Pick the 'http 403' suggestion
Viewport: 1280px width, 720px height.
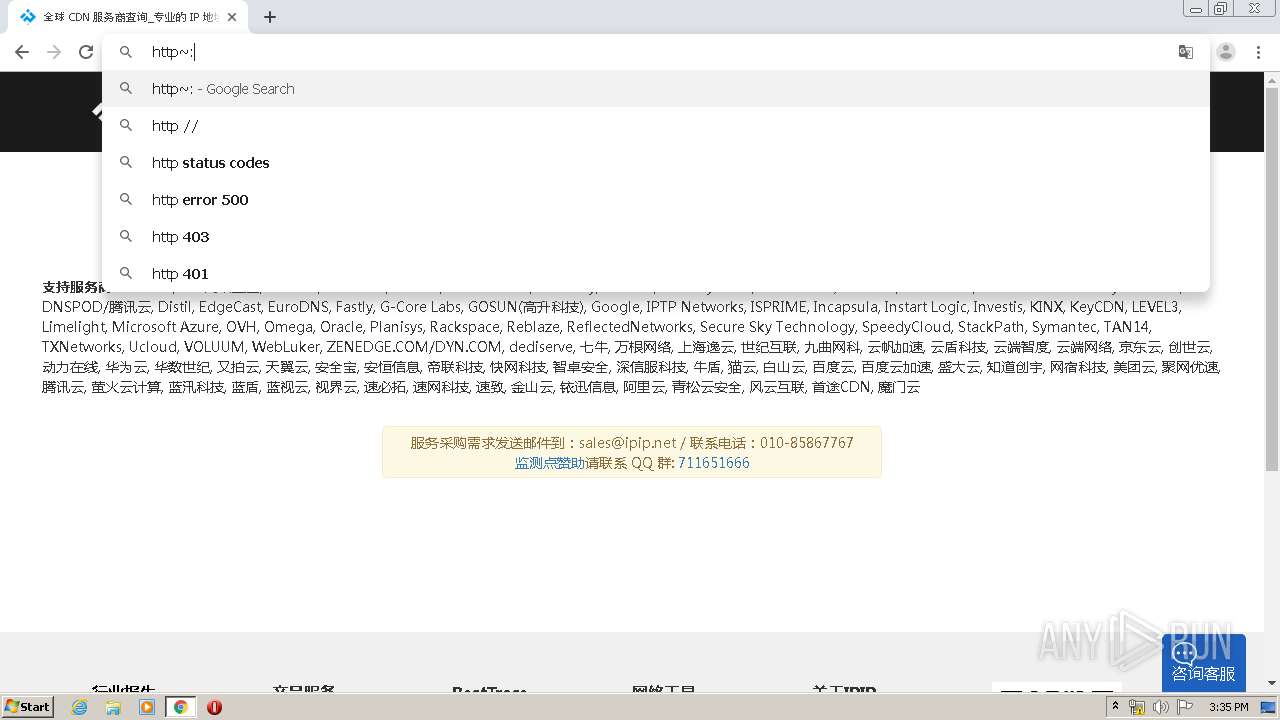click(x=656, y=237)
